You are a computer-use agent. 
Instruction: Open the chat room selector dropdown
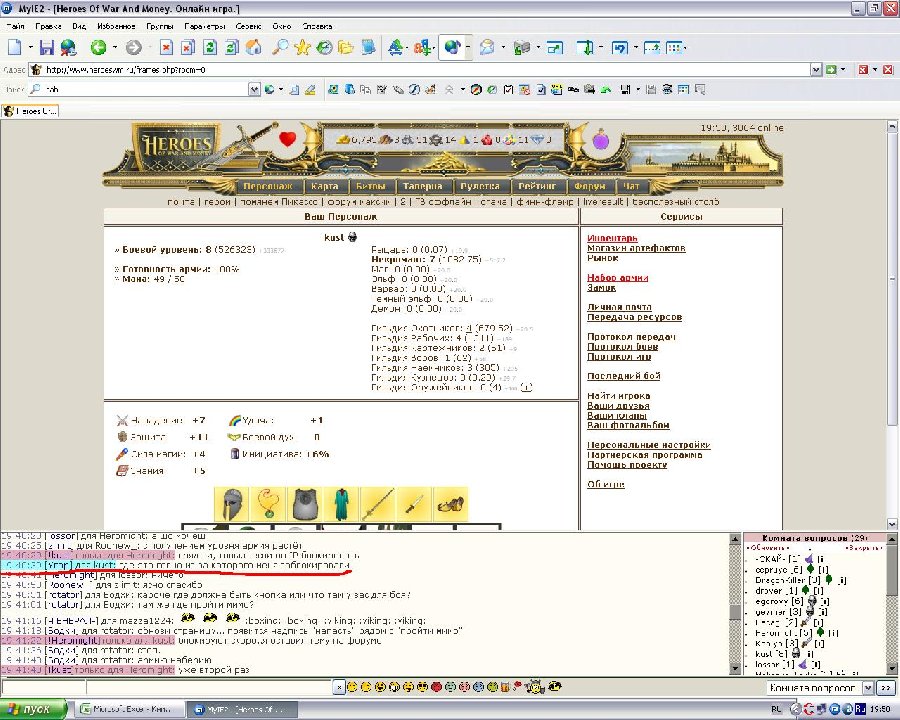[x=866, y=688]
